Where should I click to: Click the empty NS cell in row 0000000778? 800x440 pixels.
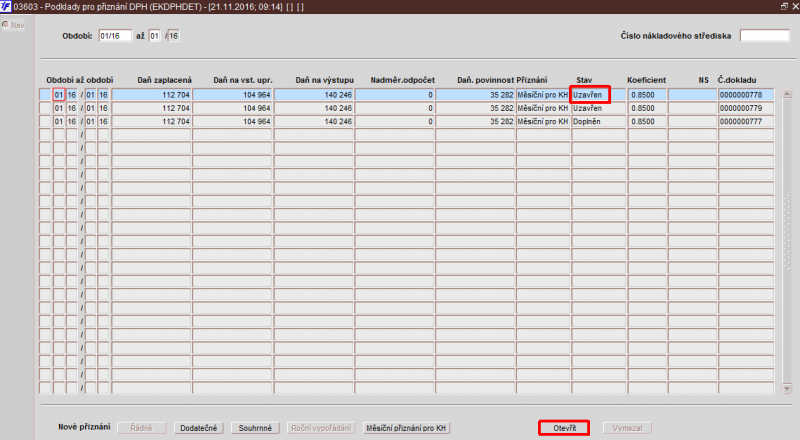point(692,94)
